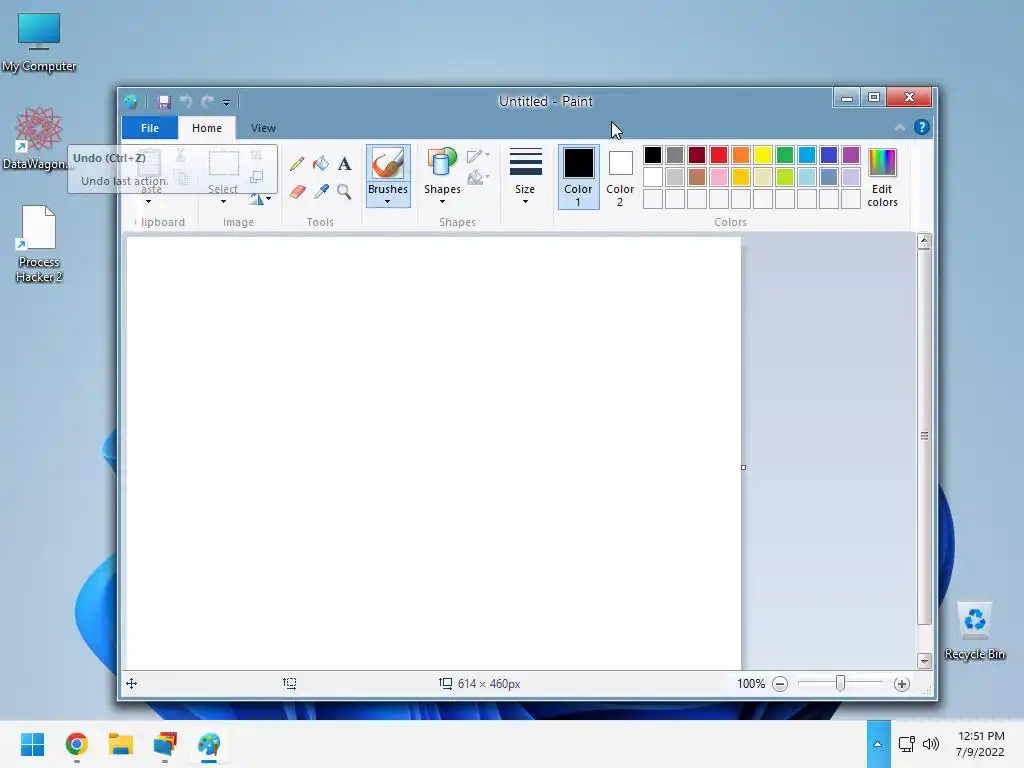Click the 100% zoom level text
The image size is (1024, 768).
pos(751,684)
